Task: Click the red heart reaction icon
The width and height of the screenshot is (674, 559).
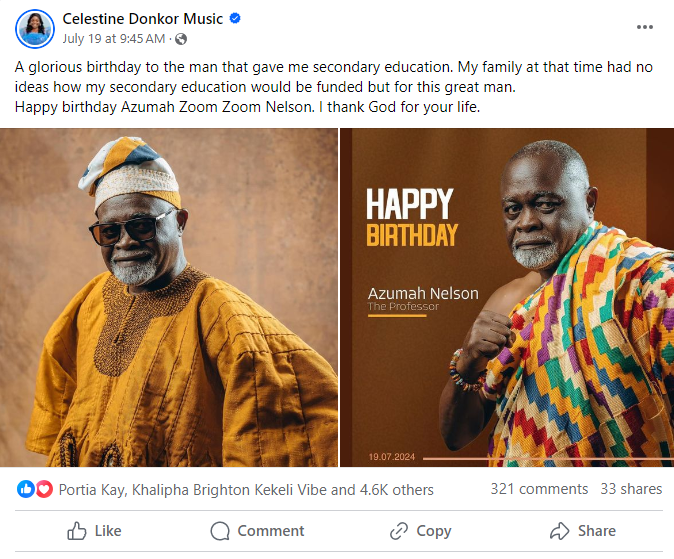Action: (43, 490)
